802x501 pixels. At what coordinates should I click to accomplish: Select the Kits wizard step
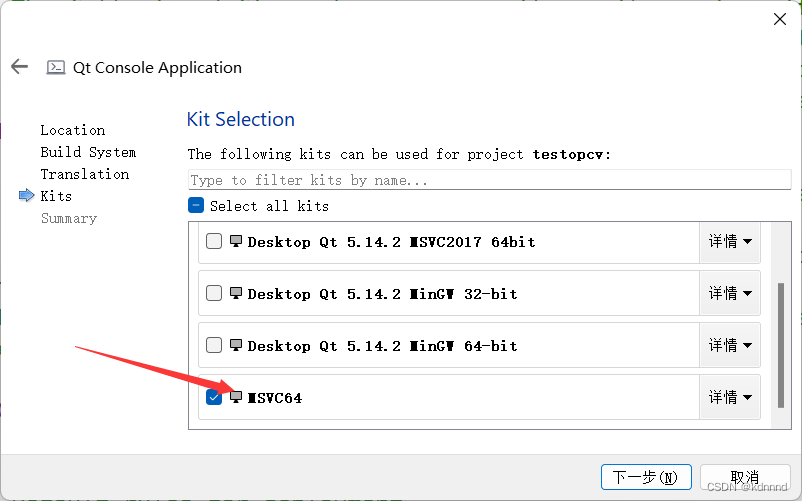56,196
